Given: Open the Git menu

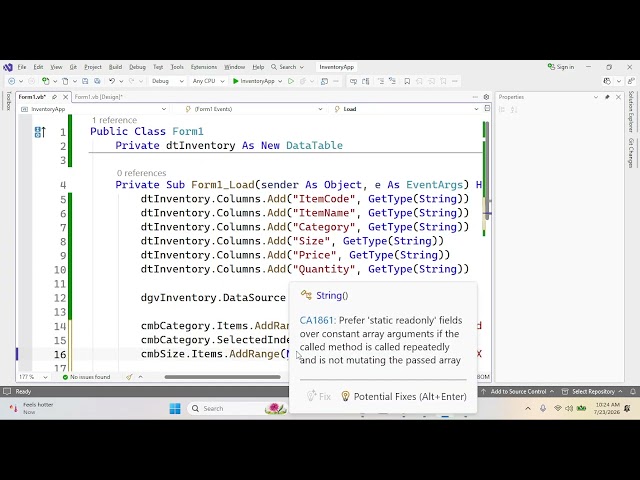Looking at the screenshot, I should [x=73, y=67].
